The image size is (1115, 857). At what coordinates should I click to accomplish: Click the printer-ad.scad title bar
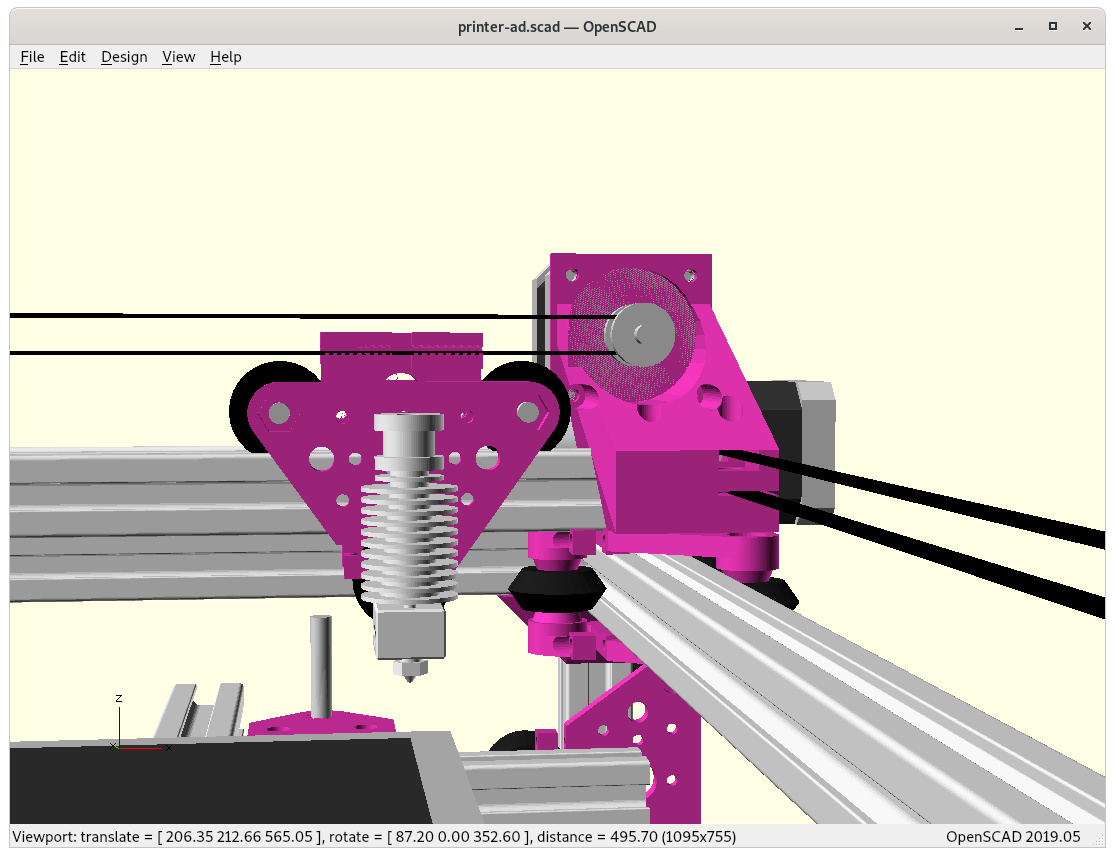pos(556,26)
